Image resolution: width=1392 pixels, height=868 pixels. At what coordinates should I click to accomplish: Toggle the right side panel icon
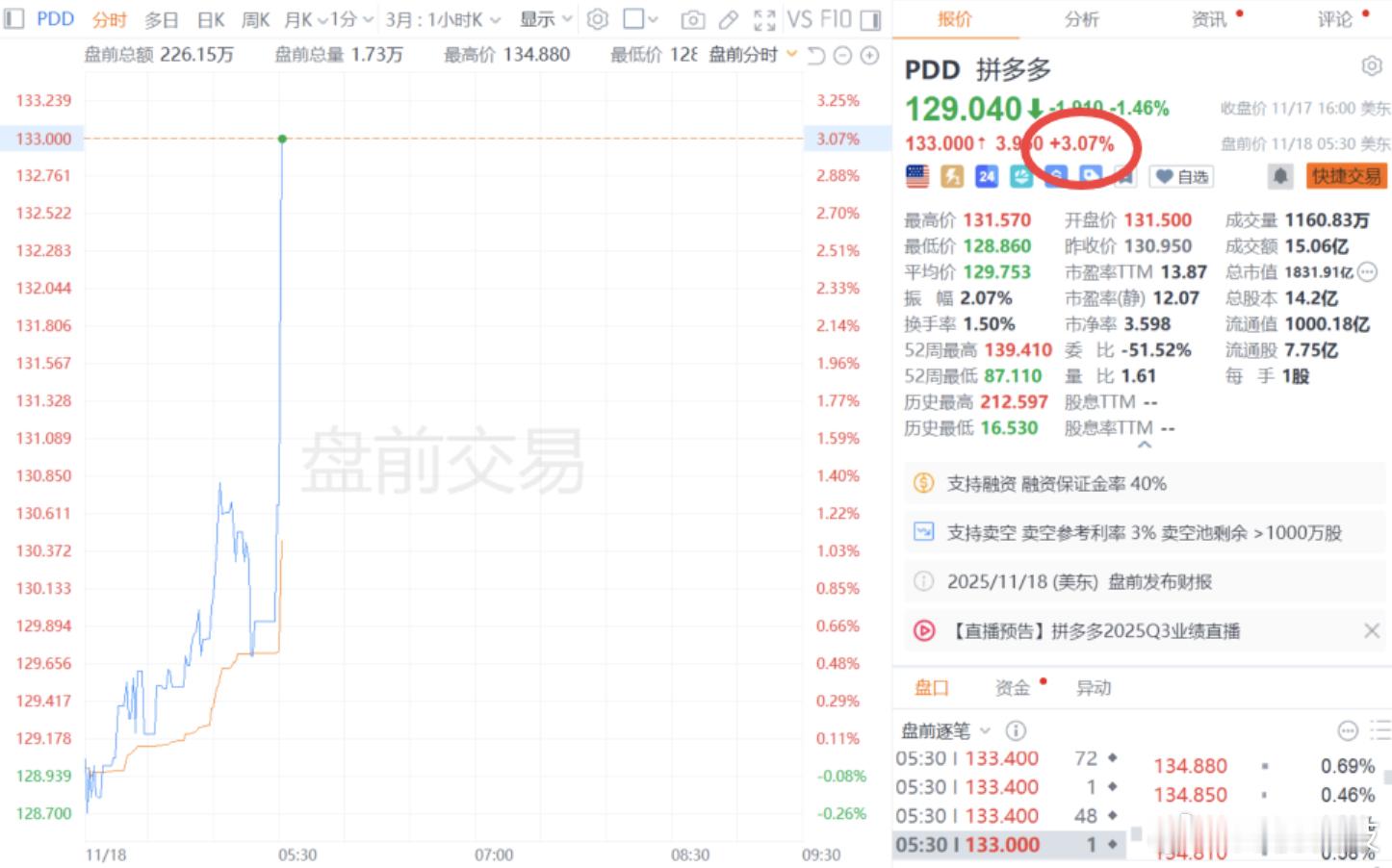(x=870, y=19)
